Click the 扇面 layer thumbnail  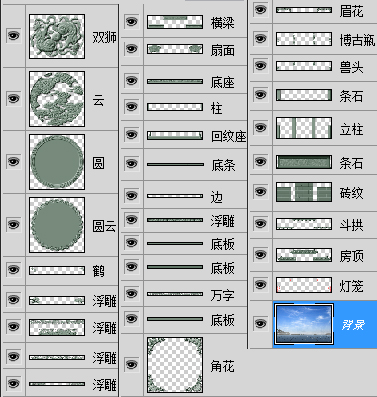(175, 49)
